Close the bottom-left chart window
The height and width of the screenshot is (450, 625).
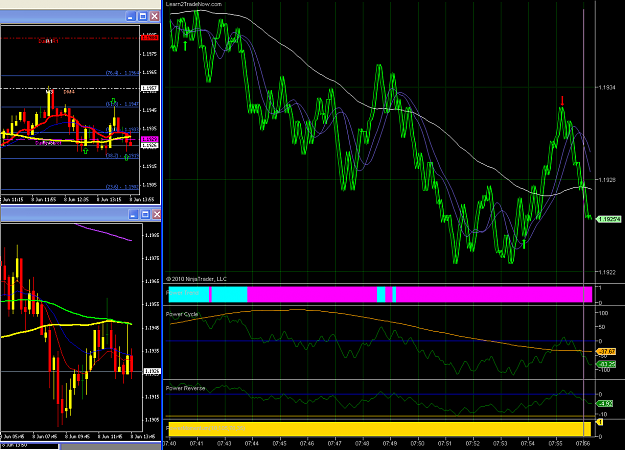[157, 214]
